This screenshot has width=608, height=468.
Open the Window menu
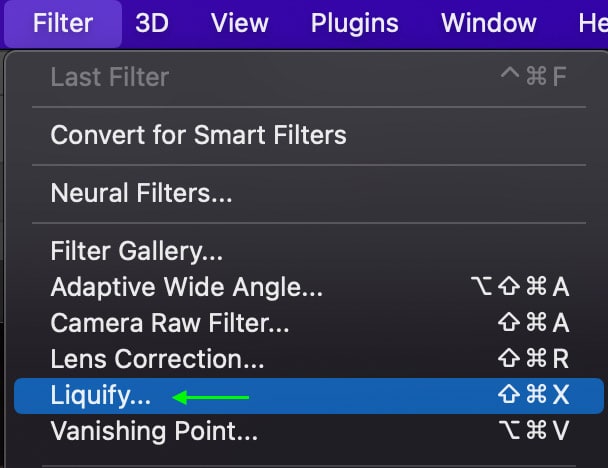coord(489,23)
